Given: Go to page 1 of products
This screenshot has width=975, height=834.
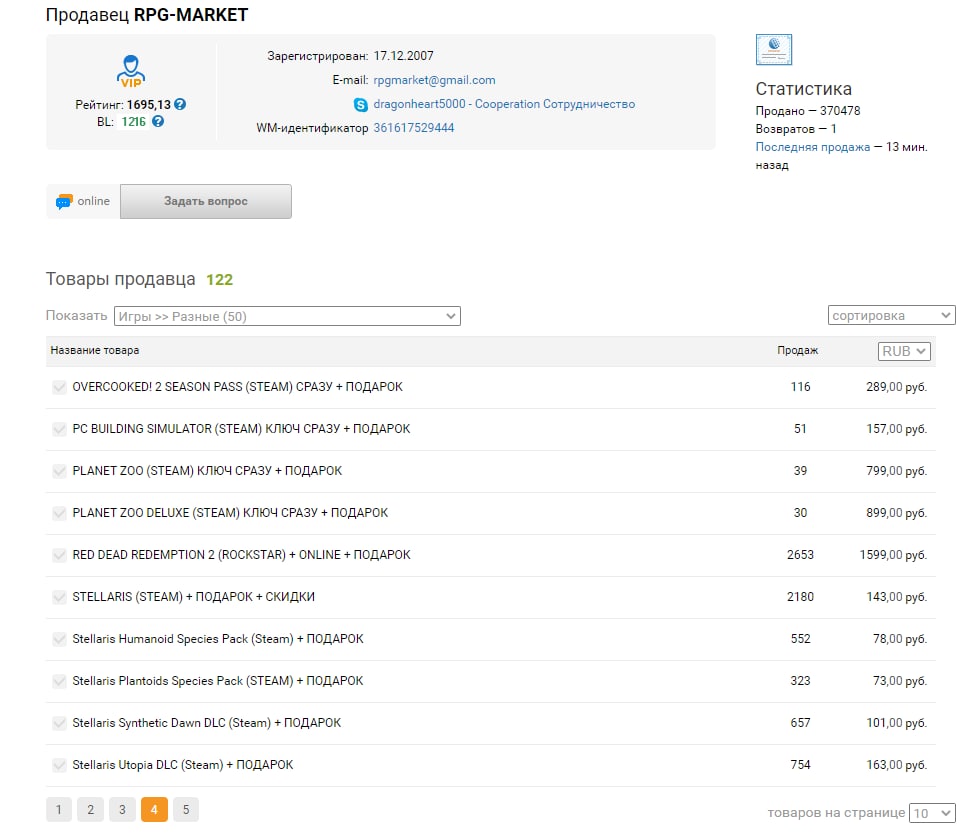Looking at the screenshot, I should pos(58,809).
